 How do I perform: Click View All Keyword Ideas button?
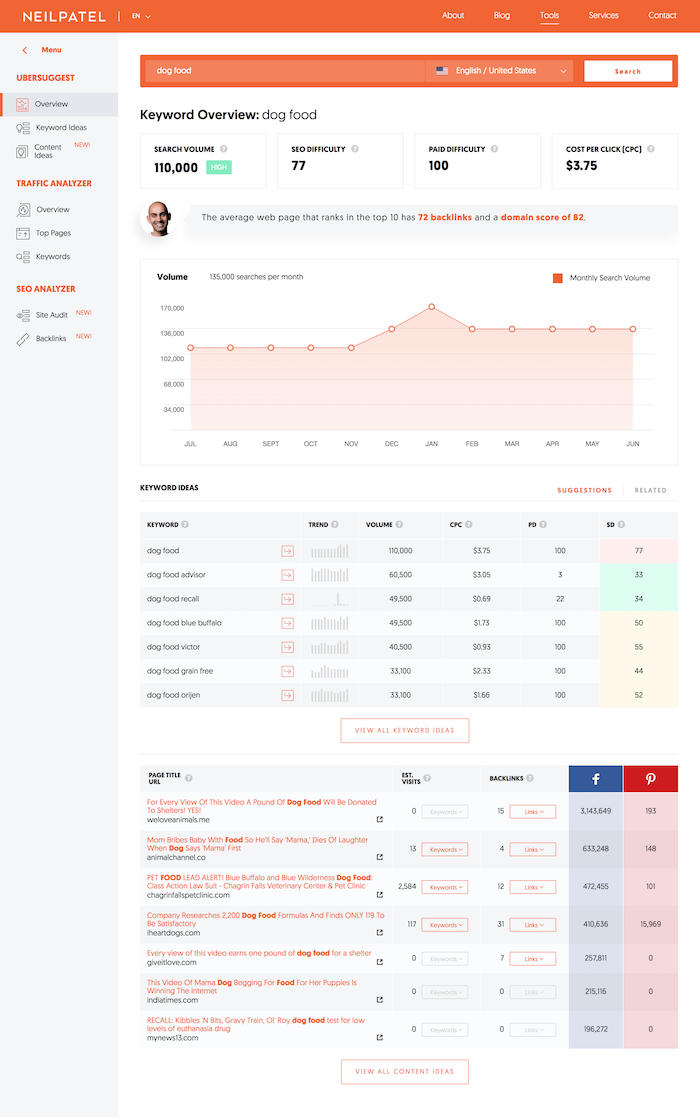pos(404,730)
